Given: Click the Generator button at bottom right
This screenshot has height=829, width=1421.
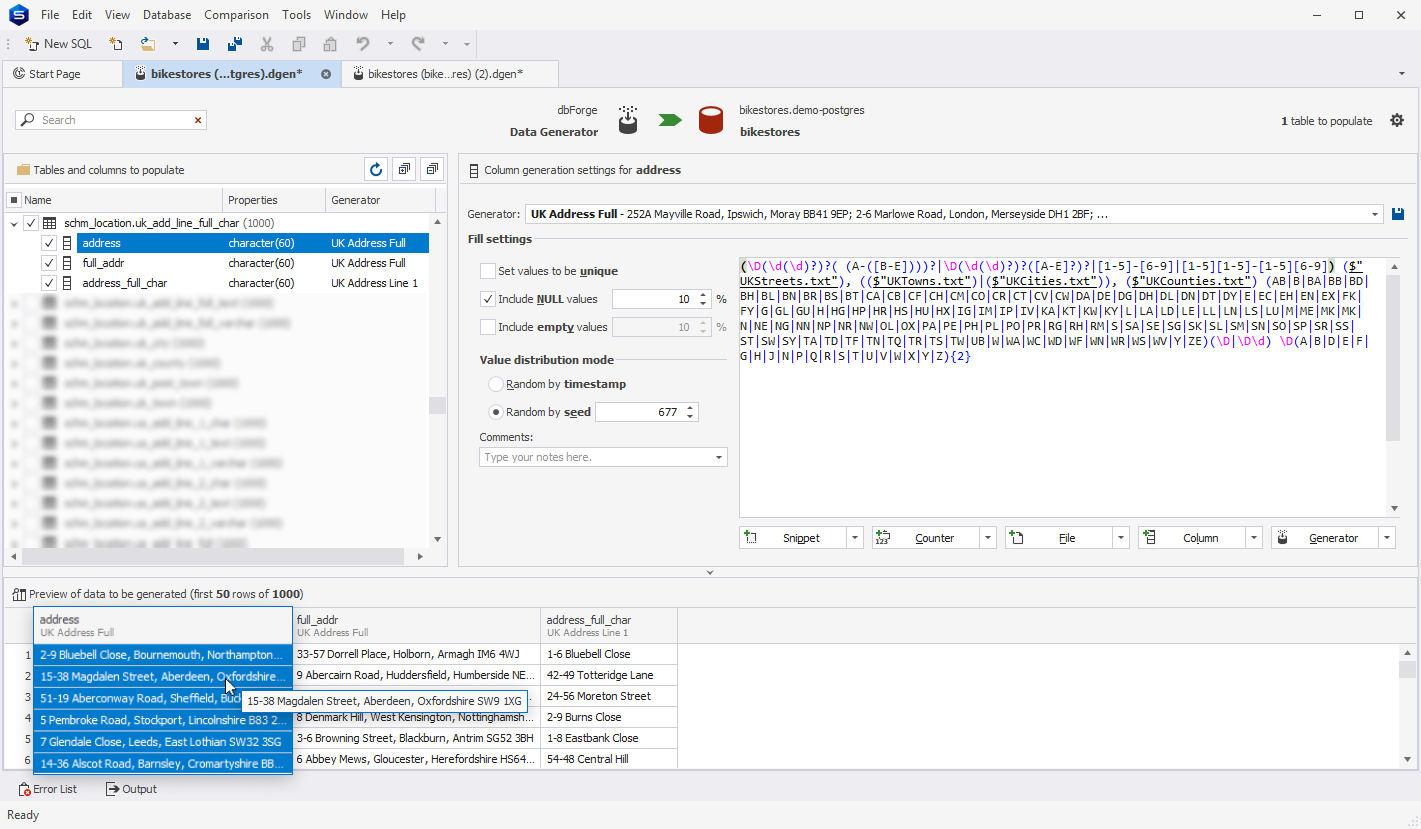Looking at the screenshot, I should coord(1325,538).
